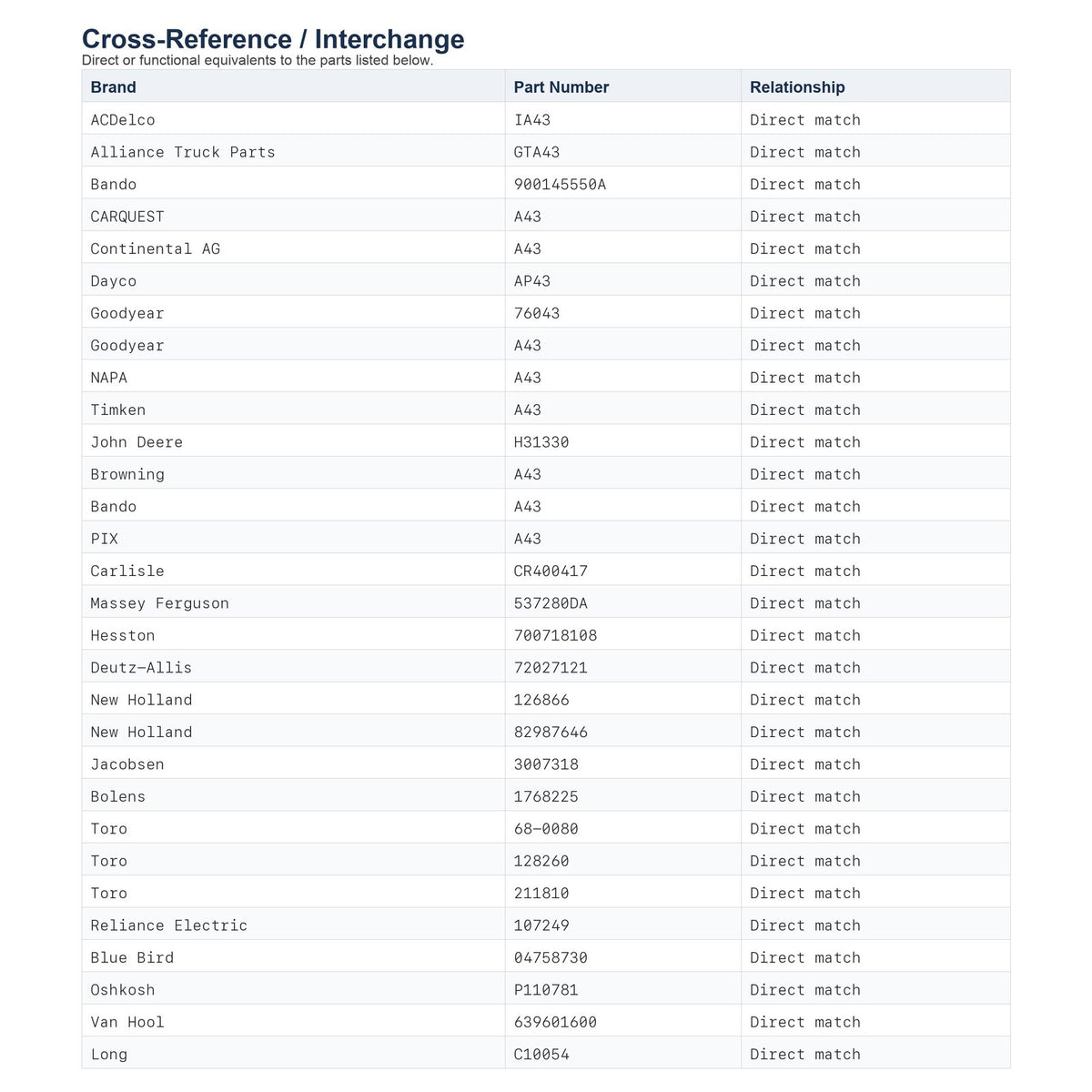Click the Blue Bird brand cell
The width and height of the screenshot is (1092, 1092).
click(x=293, y=956)
